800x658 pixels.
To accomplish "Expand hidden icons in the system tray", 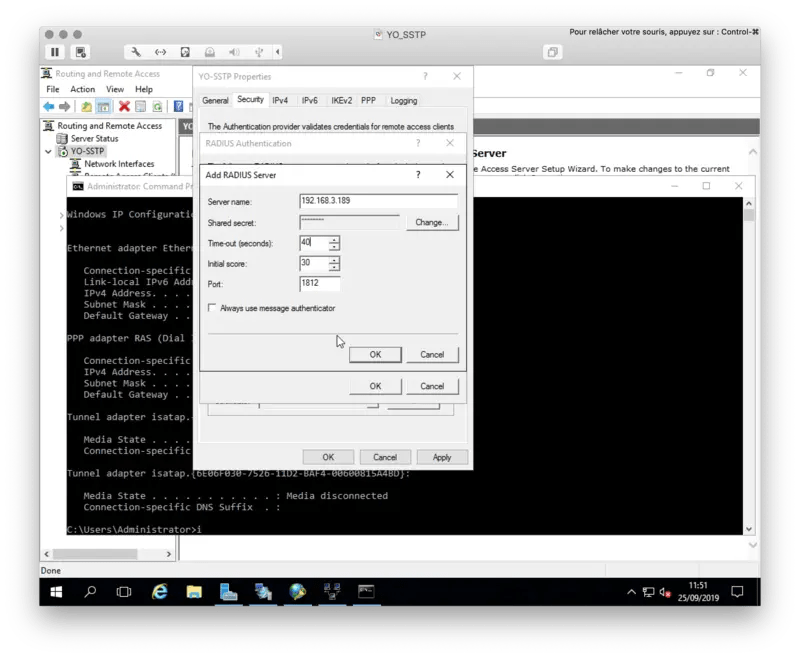I will coord(631,591).
